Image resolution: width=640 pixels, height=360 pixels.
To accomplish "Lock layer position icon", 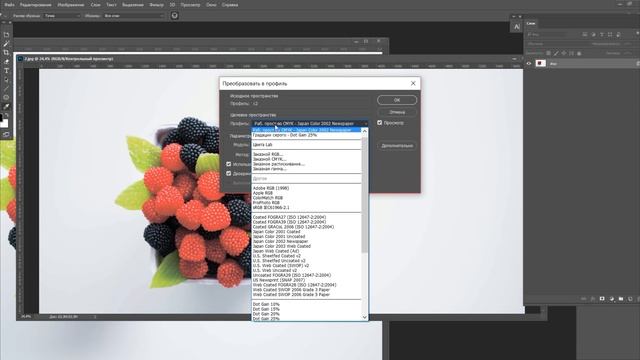I will pyautogui.click(x=564, y=53).
